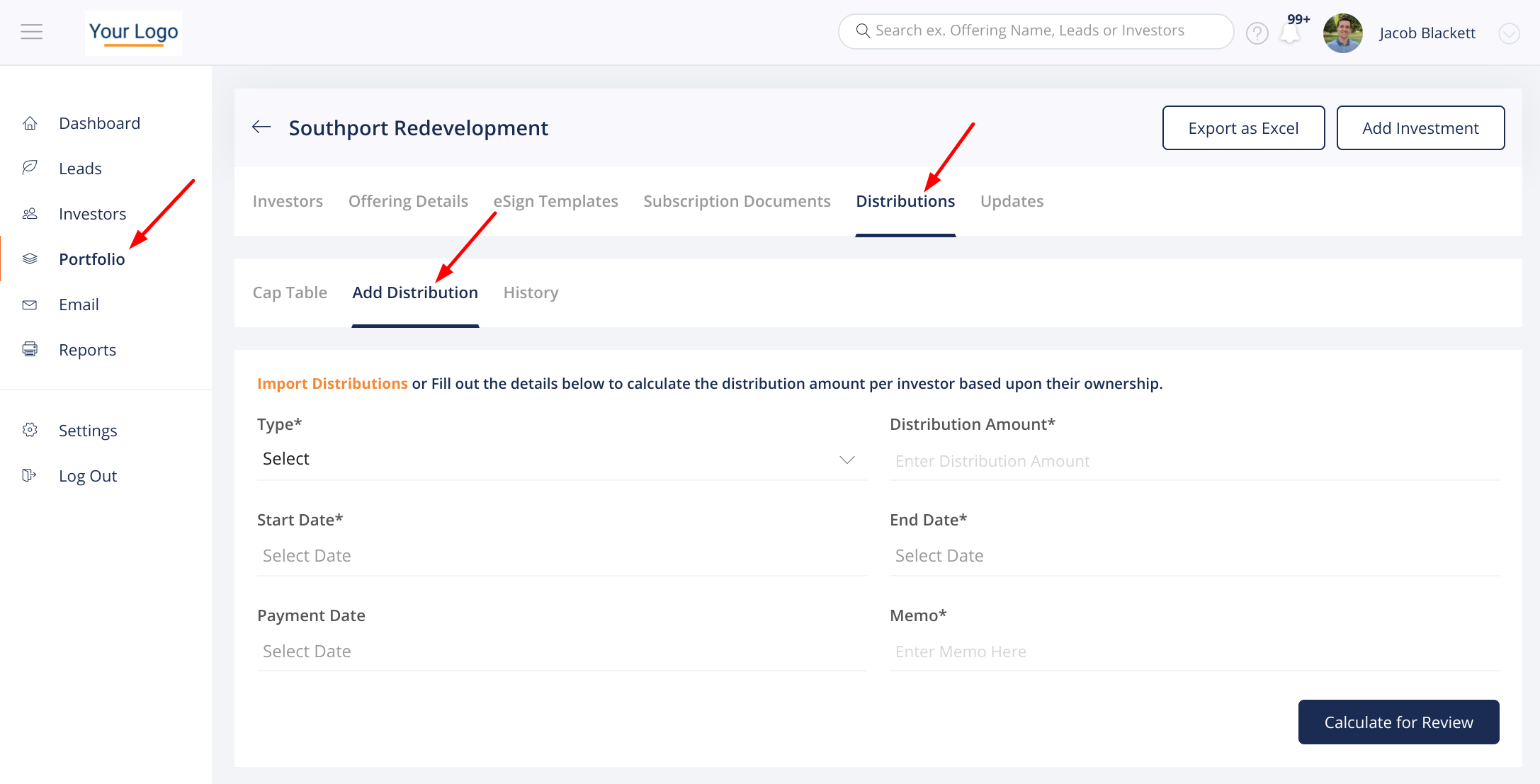Open the notifications bell
Image resolution: width=1540 pixels, height=784 pixels.
tap(1290, 33)
